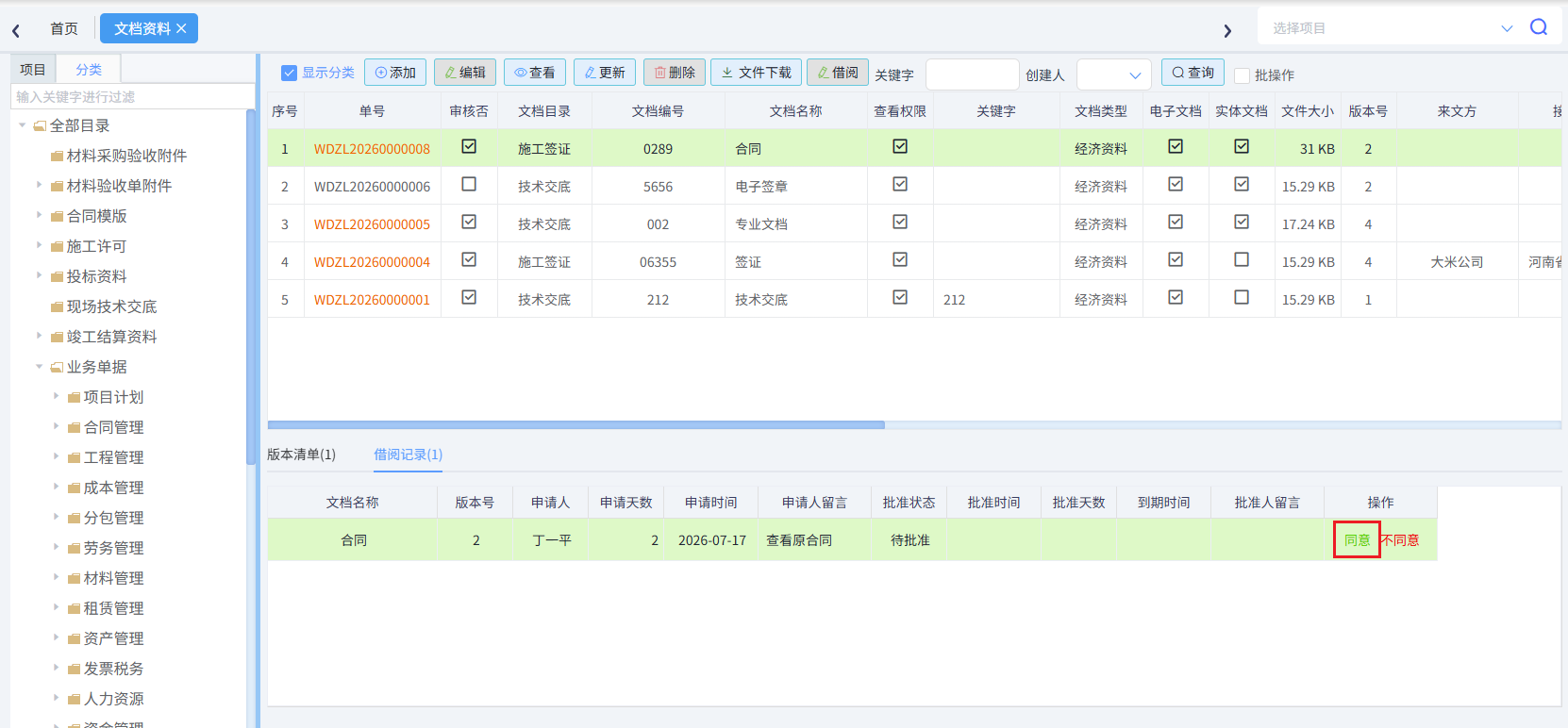The image size is (1568, 728).
Task: Expand the 成本管理 tree node
Action: 56,487
